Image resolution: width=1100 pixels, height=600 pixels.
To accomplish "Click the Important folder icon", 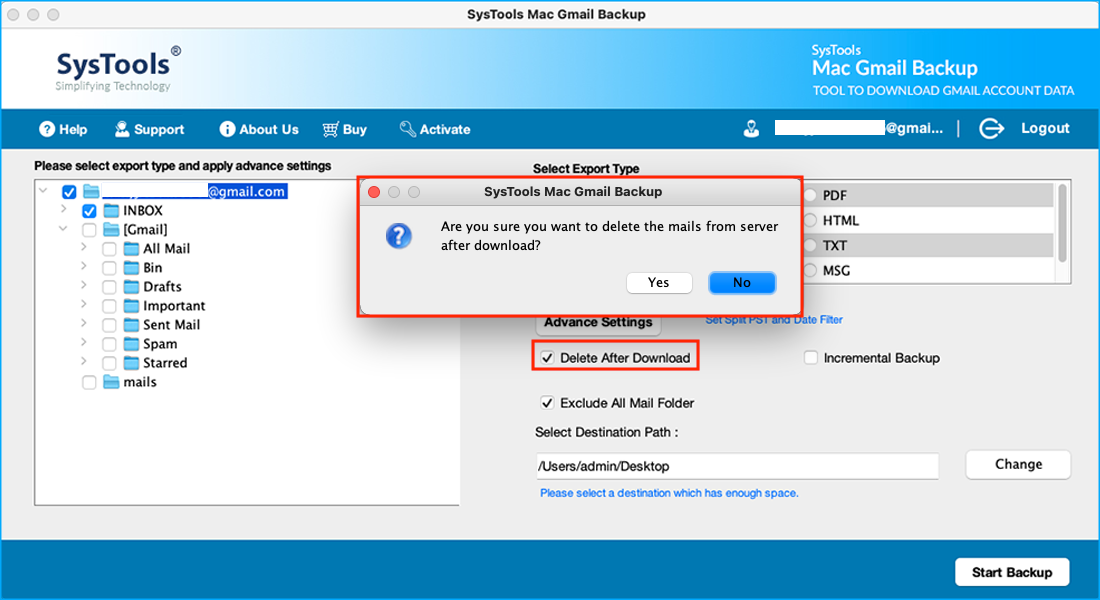I will 131,306.
